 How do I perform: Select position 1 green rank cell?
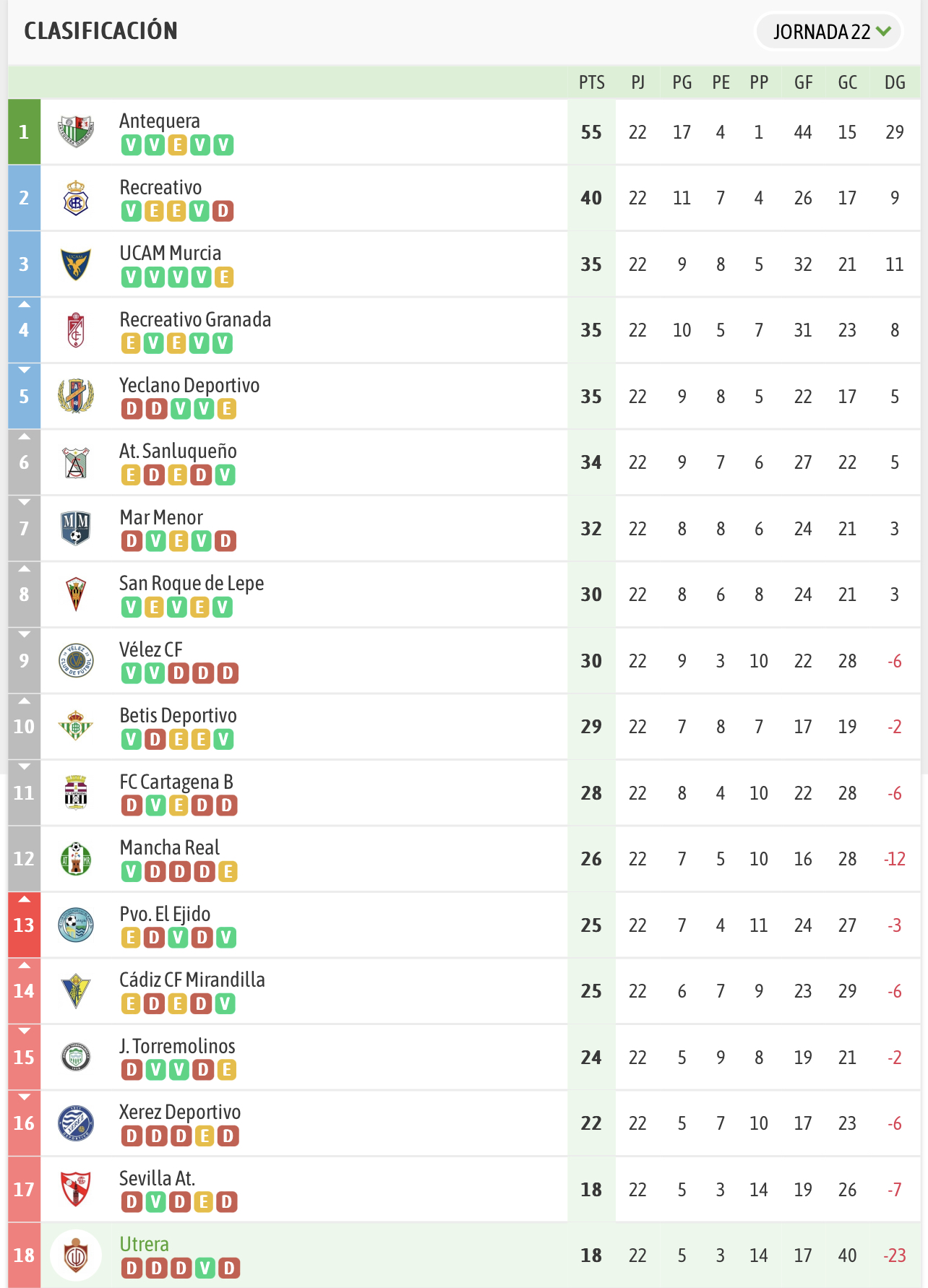[24, 131]
